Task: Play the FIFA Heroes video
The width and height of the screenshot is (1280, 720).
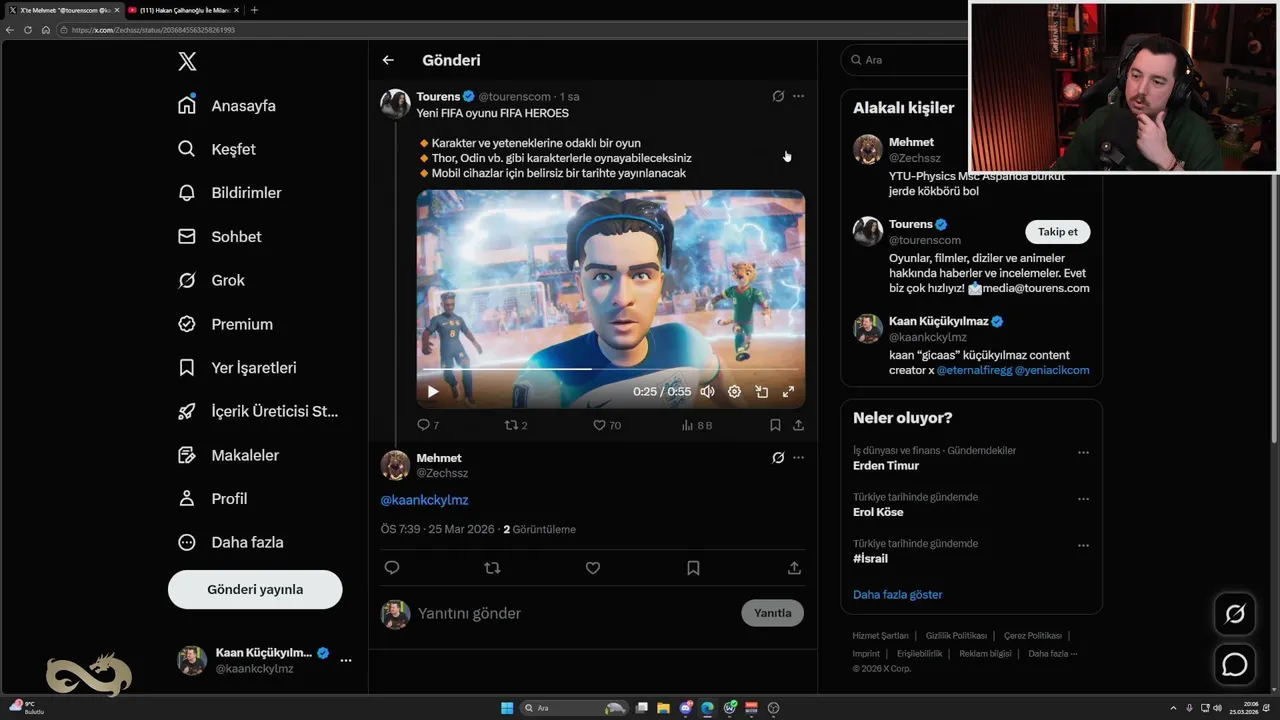Action: pyautogui.click(x=433, y=392)
